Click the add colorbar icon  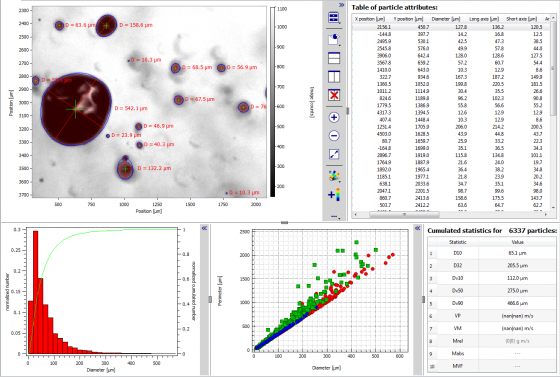click(x=334, y=195)
